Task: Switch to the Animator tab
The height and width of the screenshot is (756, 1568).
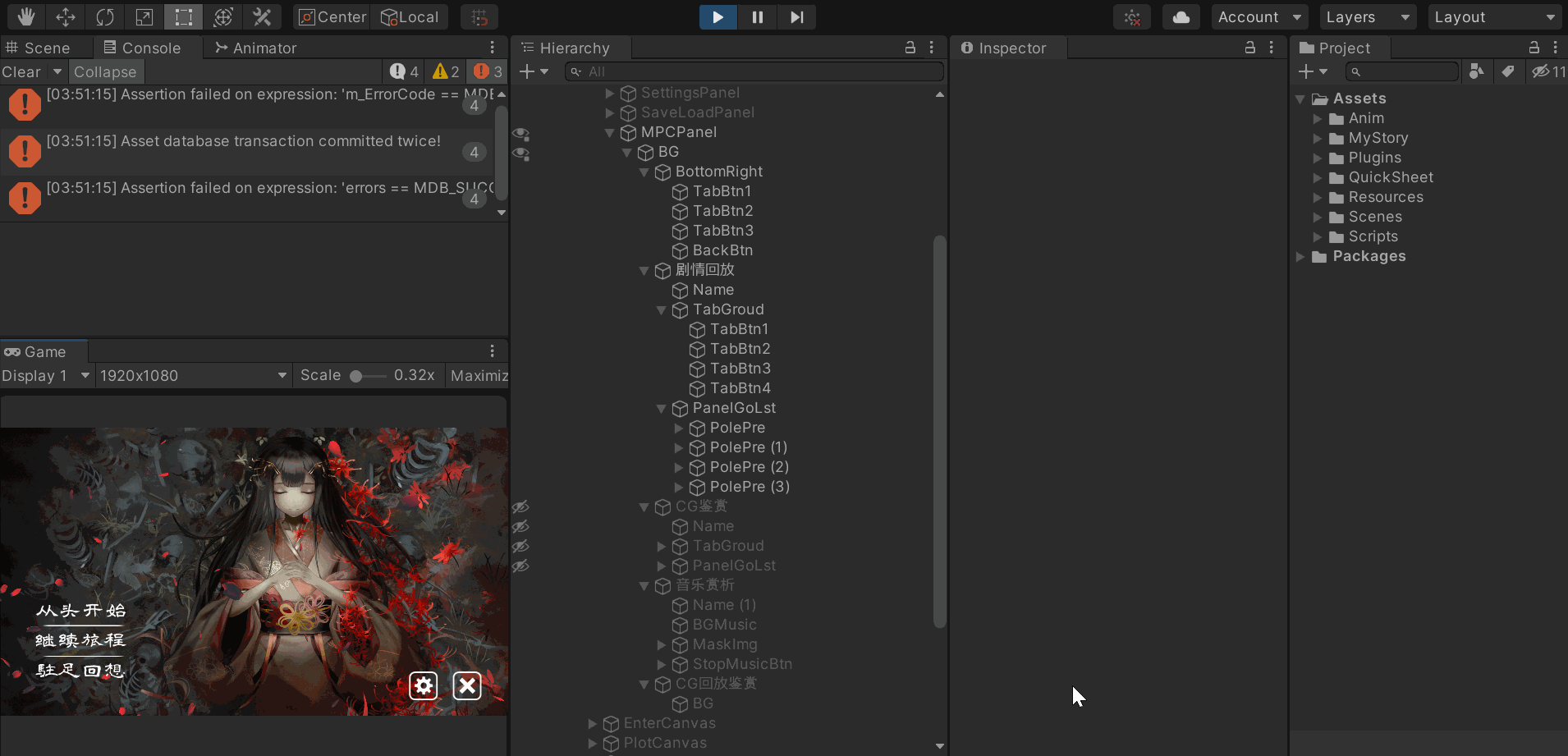Action: (255, 48)
